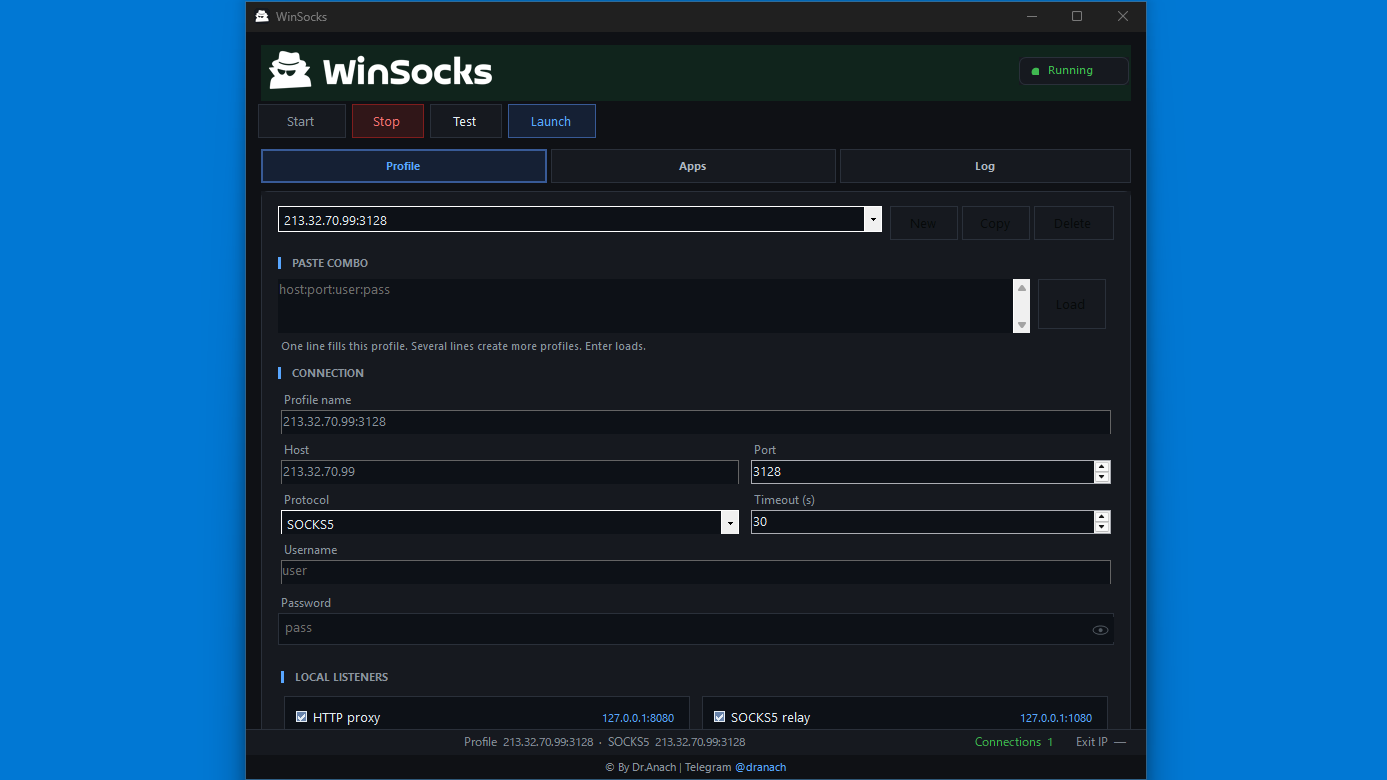Click the Start button
This screenshot has height=780, width=1387.
pyautogui.click(x=301, y=121)
